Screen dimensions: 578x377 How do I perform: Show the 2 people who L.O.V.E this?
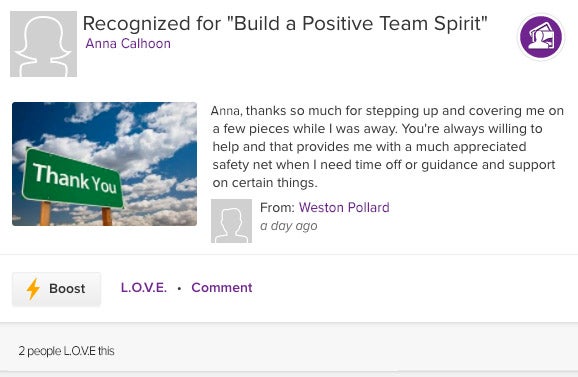pyautogui.click(x=66, y=351)
